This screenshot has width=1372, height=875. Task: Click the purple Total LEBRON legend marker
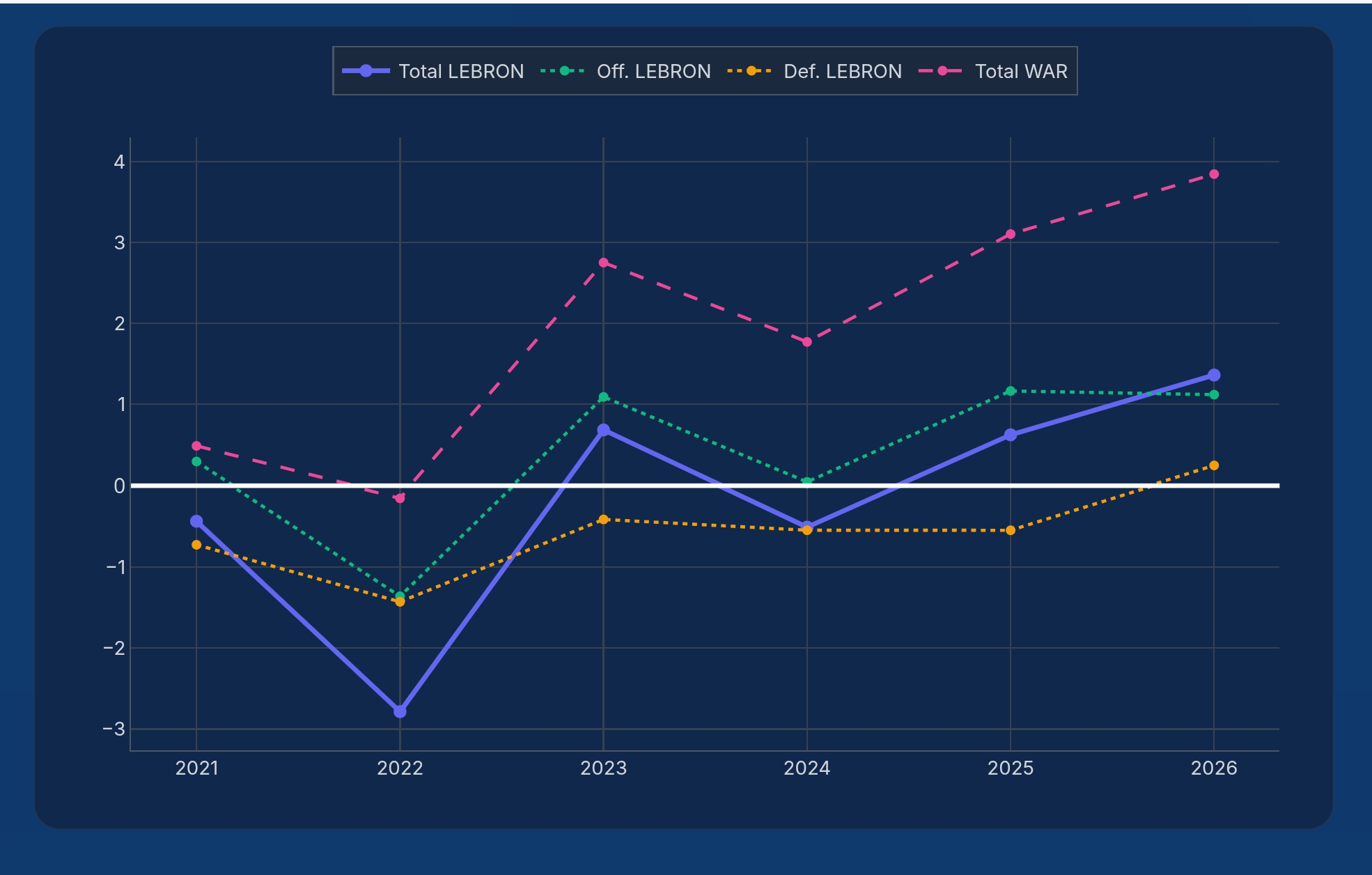(x=366, y=71)
